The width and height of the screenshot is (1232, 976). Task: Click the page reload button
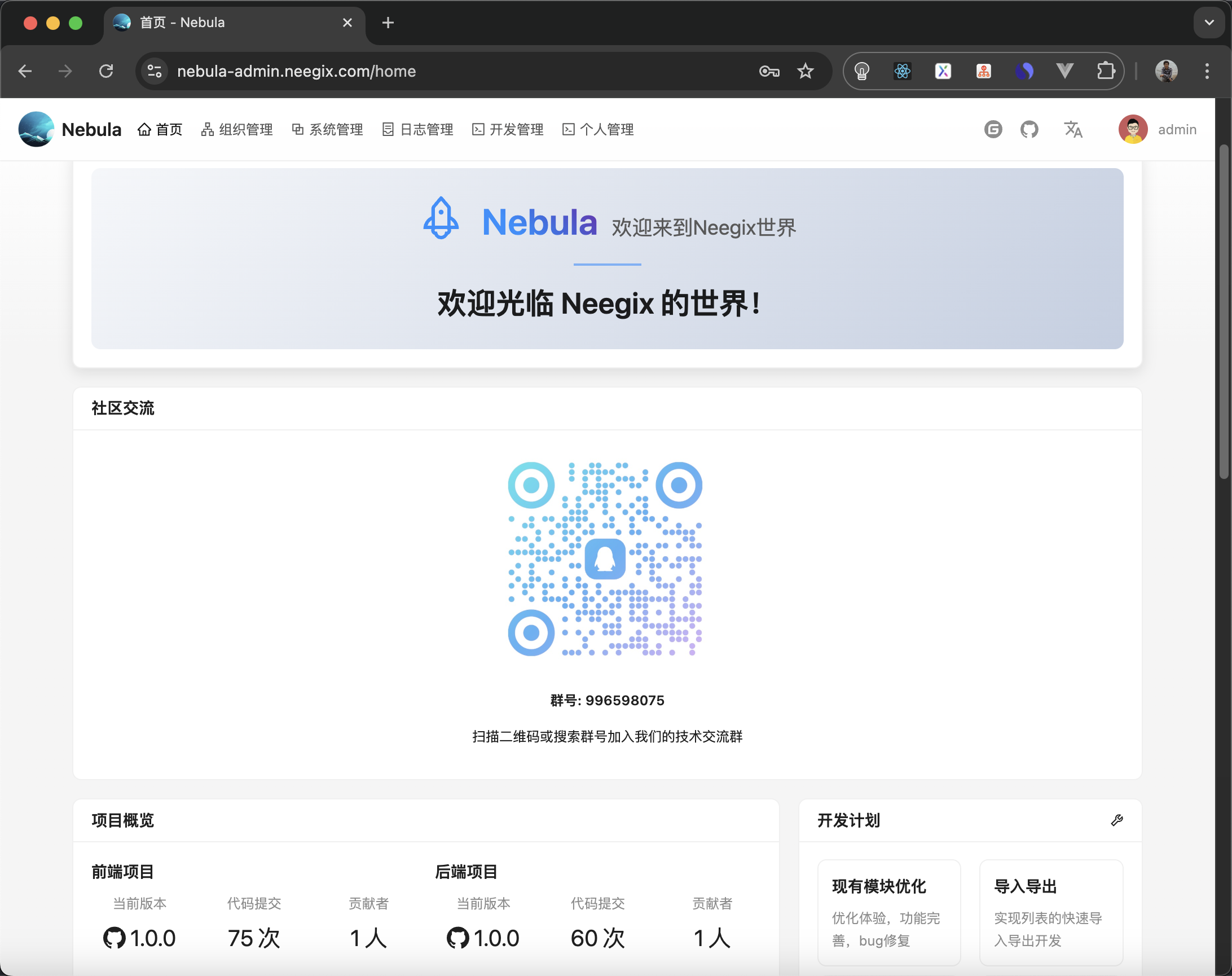click(106, 71)
